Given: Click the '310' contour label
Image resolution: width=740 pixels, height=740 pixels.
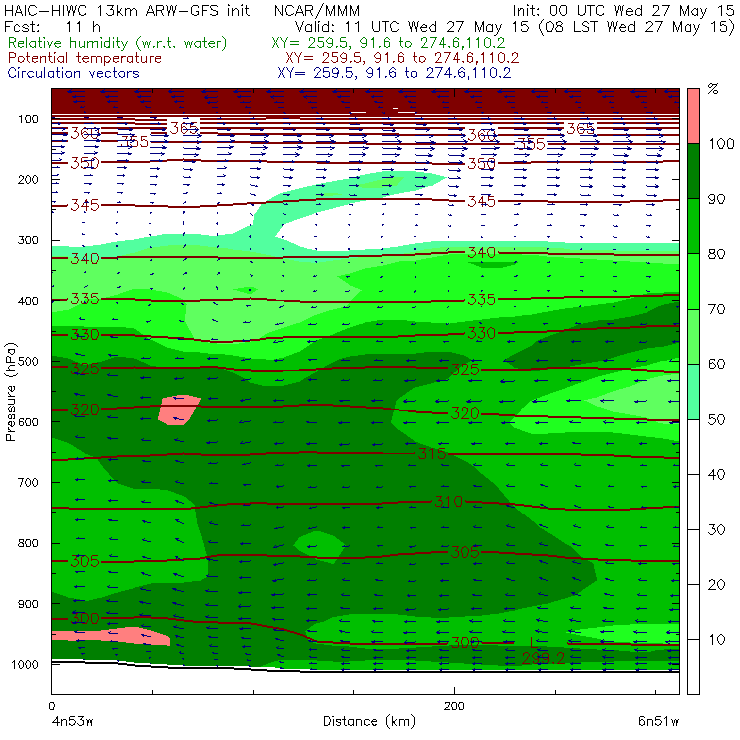Looking at the screenshot, I should (x=448, y=501).
